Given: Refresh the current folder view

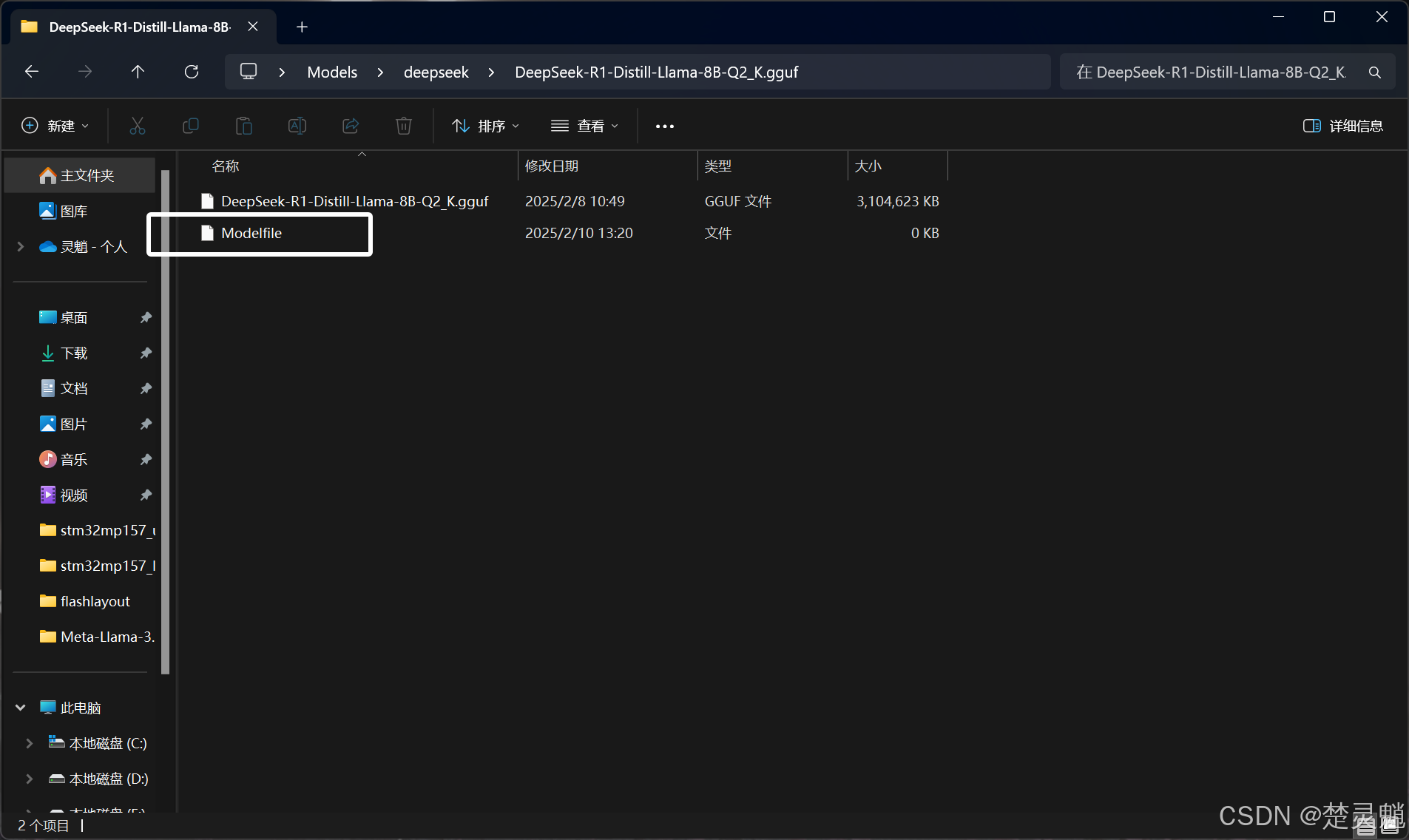Looking at the screenshot, I should point(192,72).
